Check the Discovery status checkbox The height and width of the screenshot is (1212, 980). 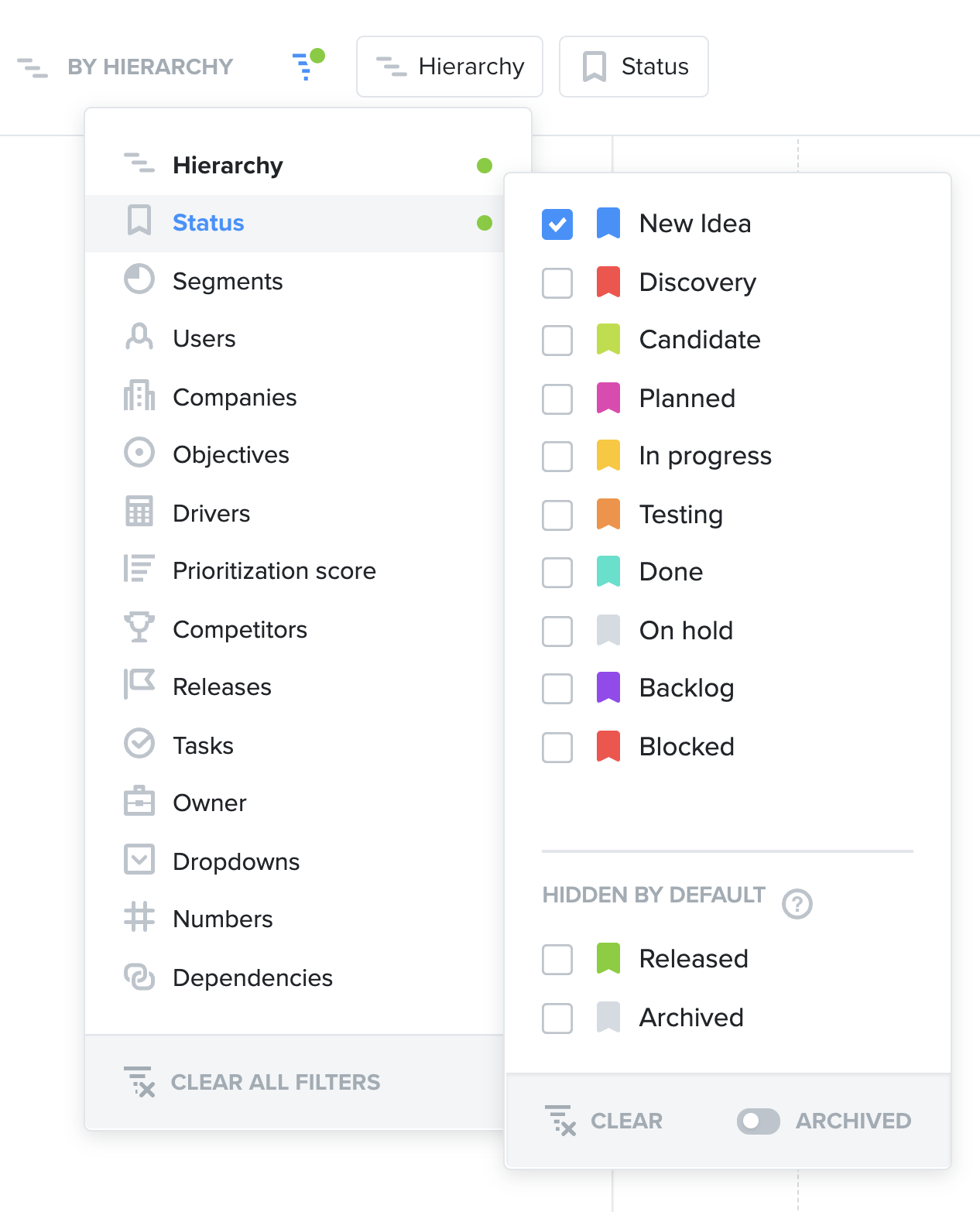(557, 283)
